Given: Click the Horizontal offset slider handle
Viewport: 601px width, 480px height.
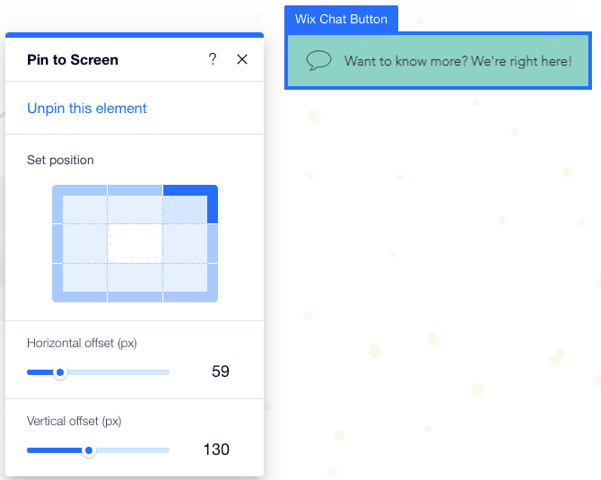Looking at the screenshot, I should [60, 372].
